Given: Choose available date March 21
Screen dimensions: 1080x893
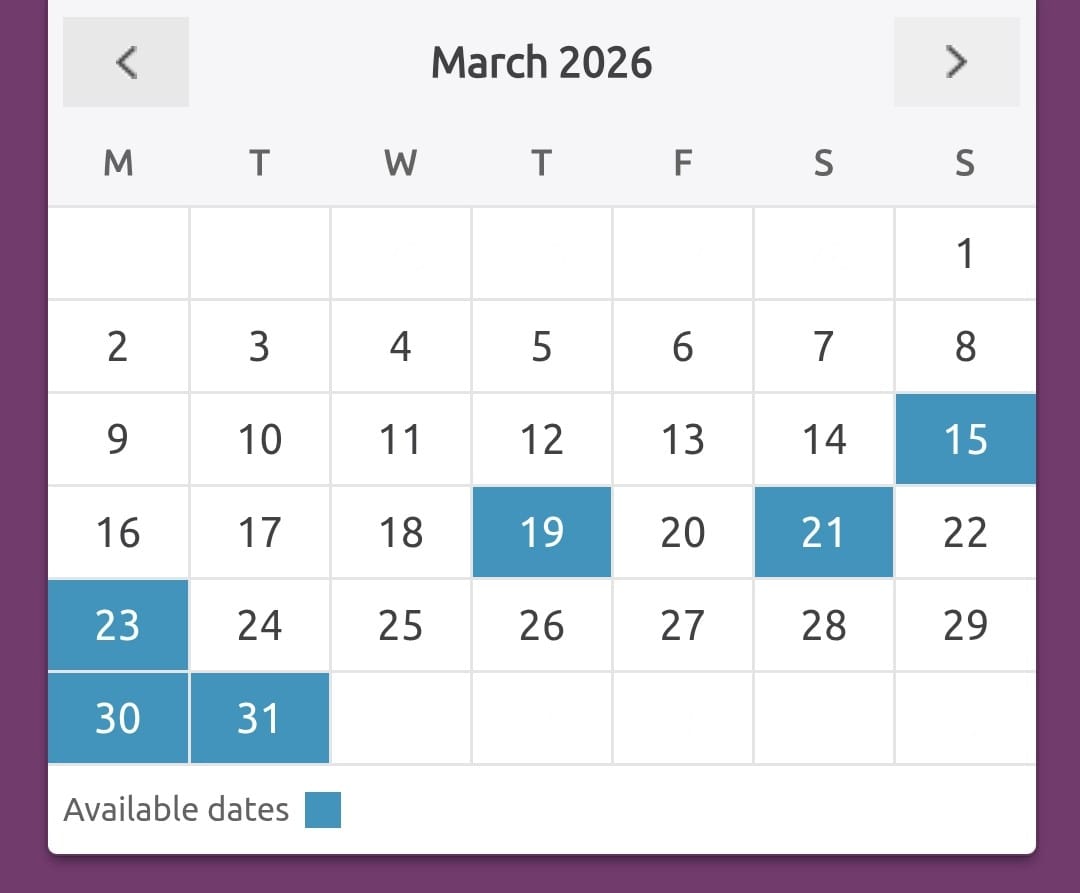Looking at the screenshot, I should tap(824, 533).
